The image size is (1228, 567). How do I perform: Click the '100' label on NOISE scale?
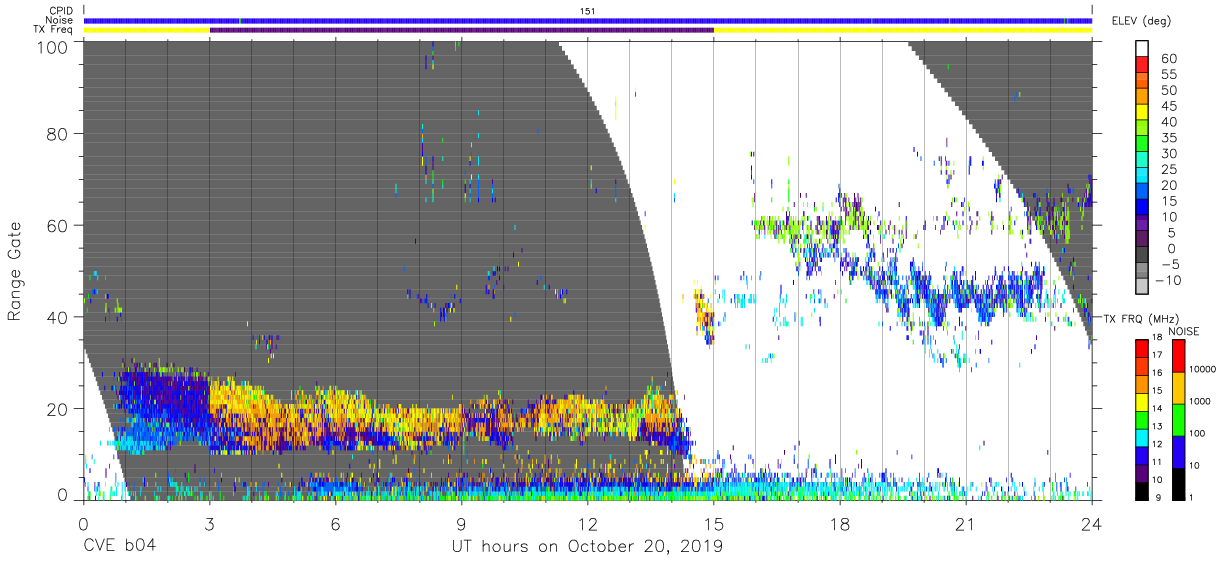click(x=1197, y=434)
